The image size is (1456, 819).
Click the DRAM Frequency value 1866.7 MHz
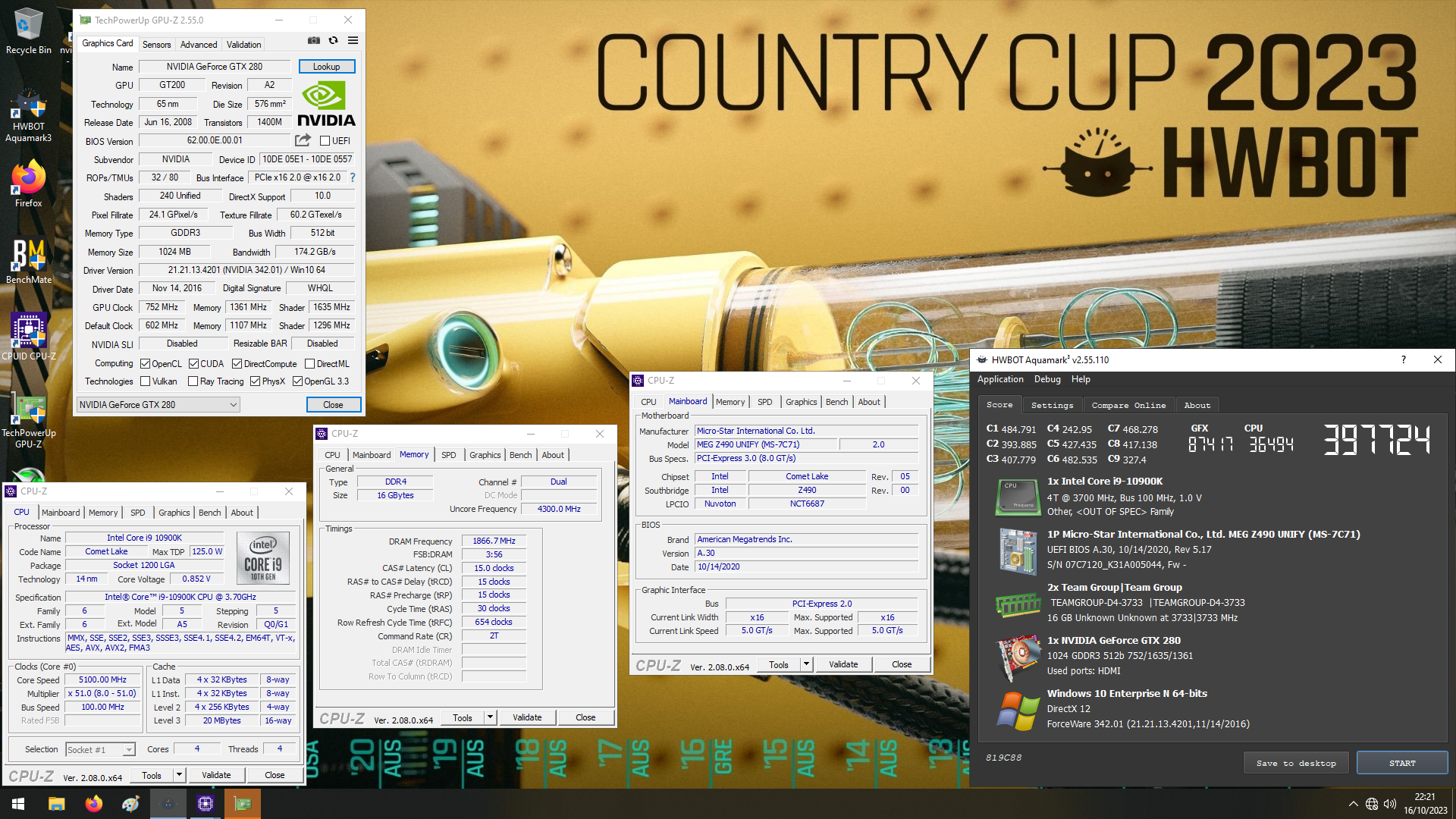point(494,541)
